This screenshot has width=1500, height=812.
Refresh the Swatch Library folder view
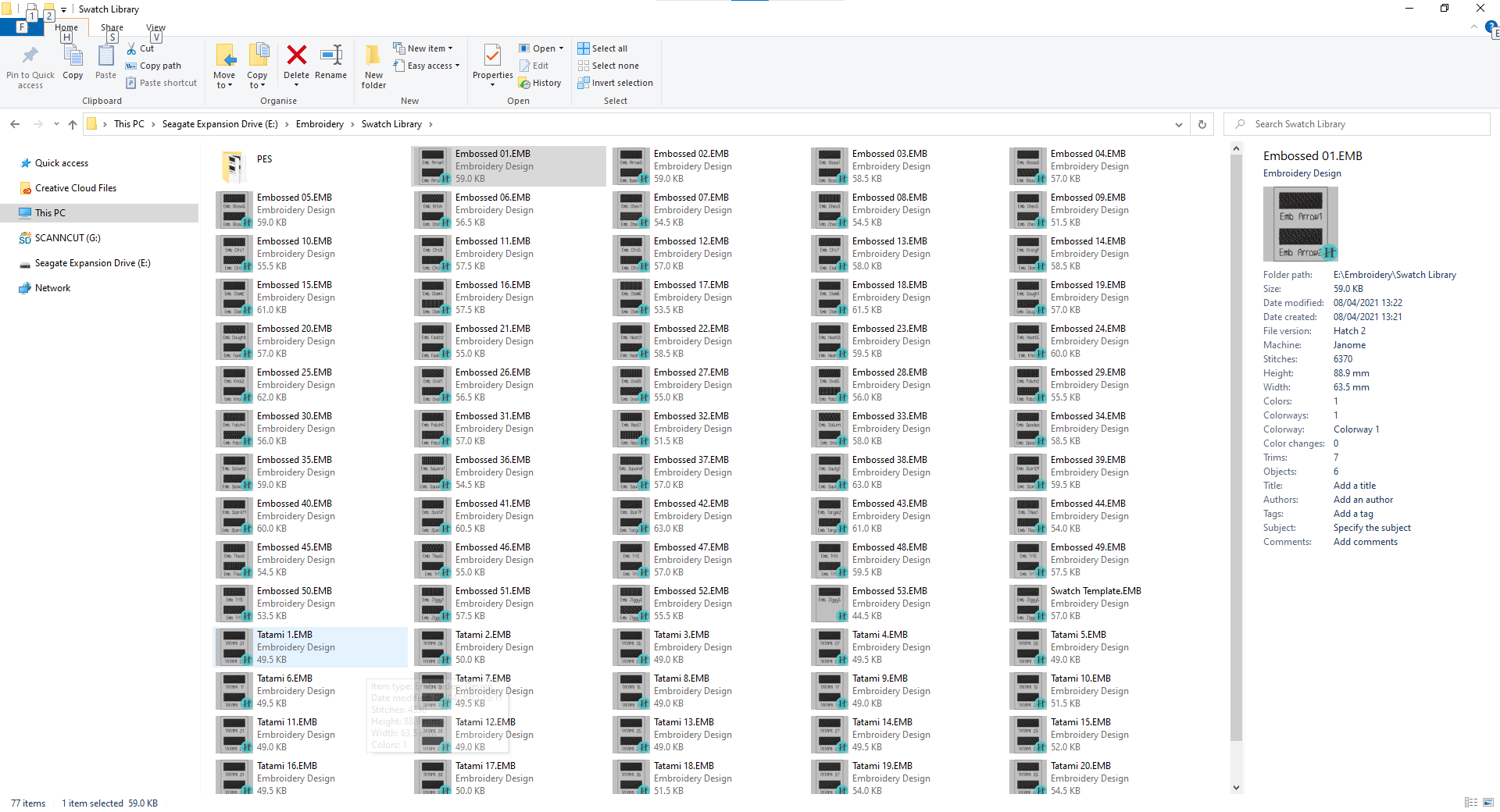pos(1202,124)
